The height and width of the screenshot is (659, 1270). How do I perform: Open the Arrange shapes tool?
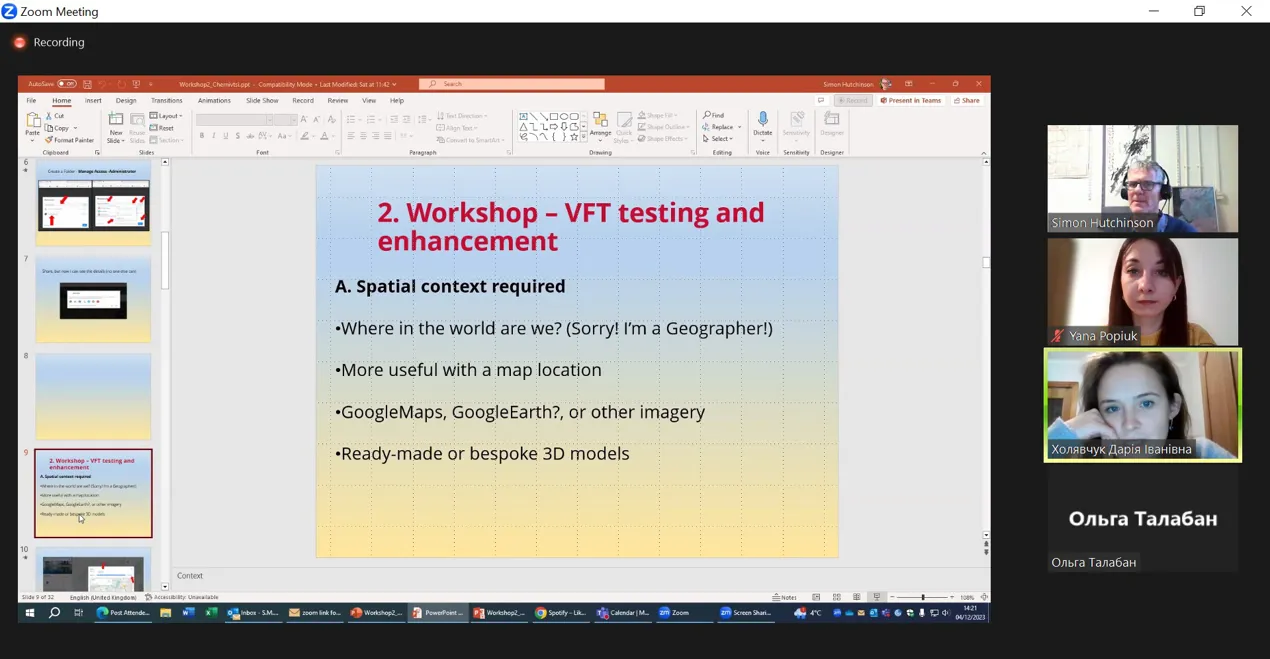[600, 125]
